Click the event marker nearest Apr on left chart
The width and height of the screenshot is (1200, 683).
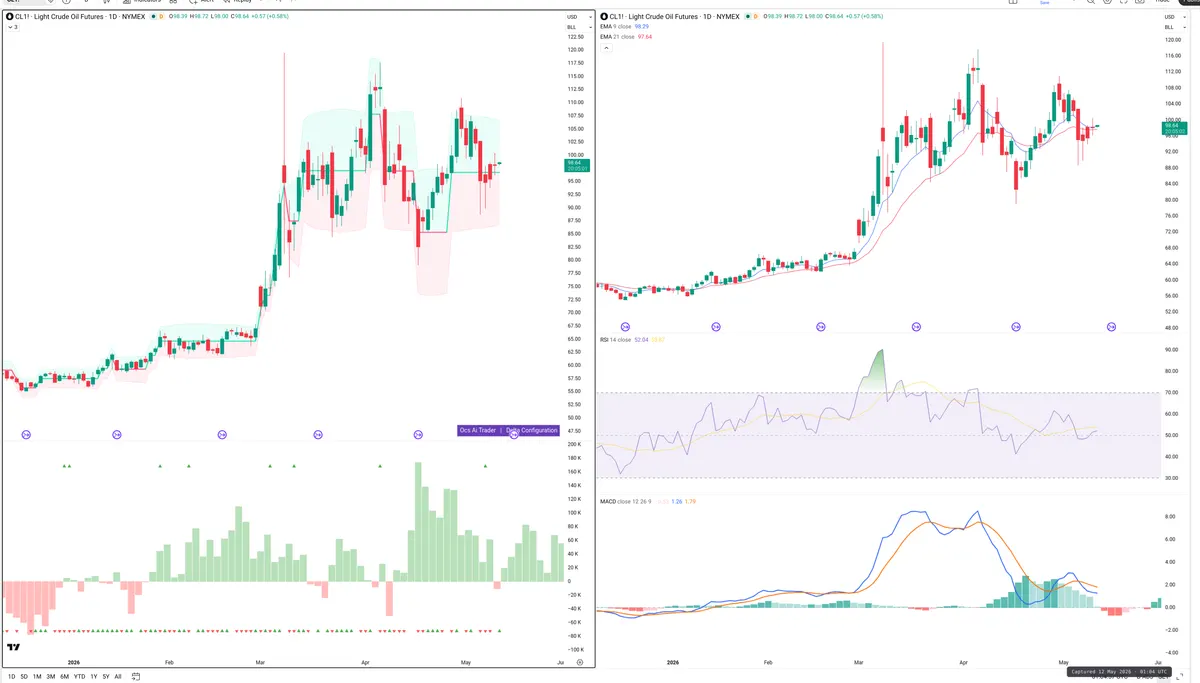[318, 434]
